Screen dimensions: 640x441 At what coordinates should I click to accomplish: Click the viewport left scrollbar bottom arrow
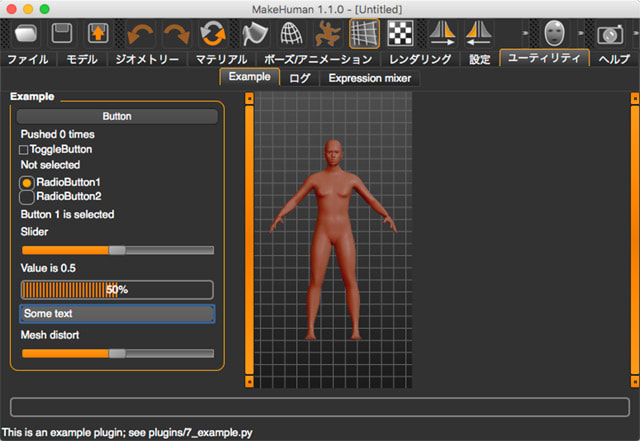pos(249,382)
